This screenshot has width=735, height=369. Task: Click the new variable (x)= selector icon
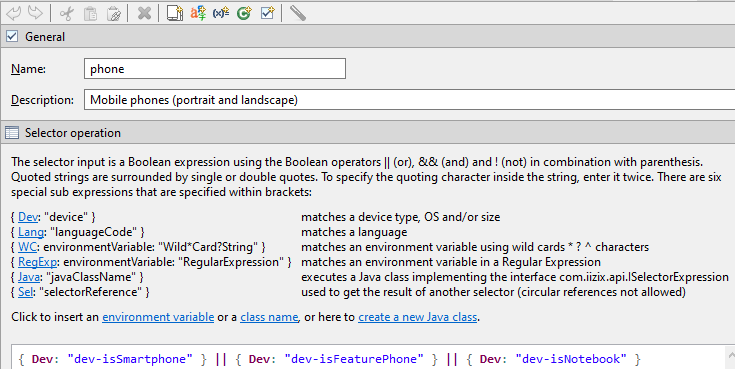(x=221, y=13)
